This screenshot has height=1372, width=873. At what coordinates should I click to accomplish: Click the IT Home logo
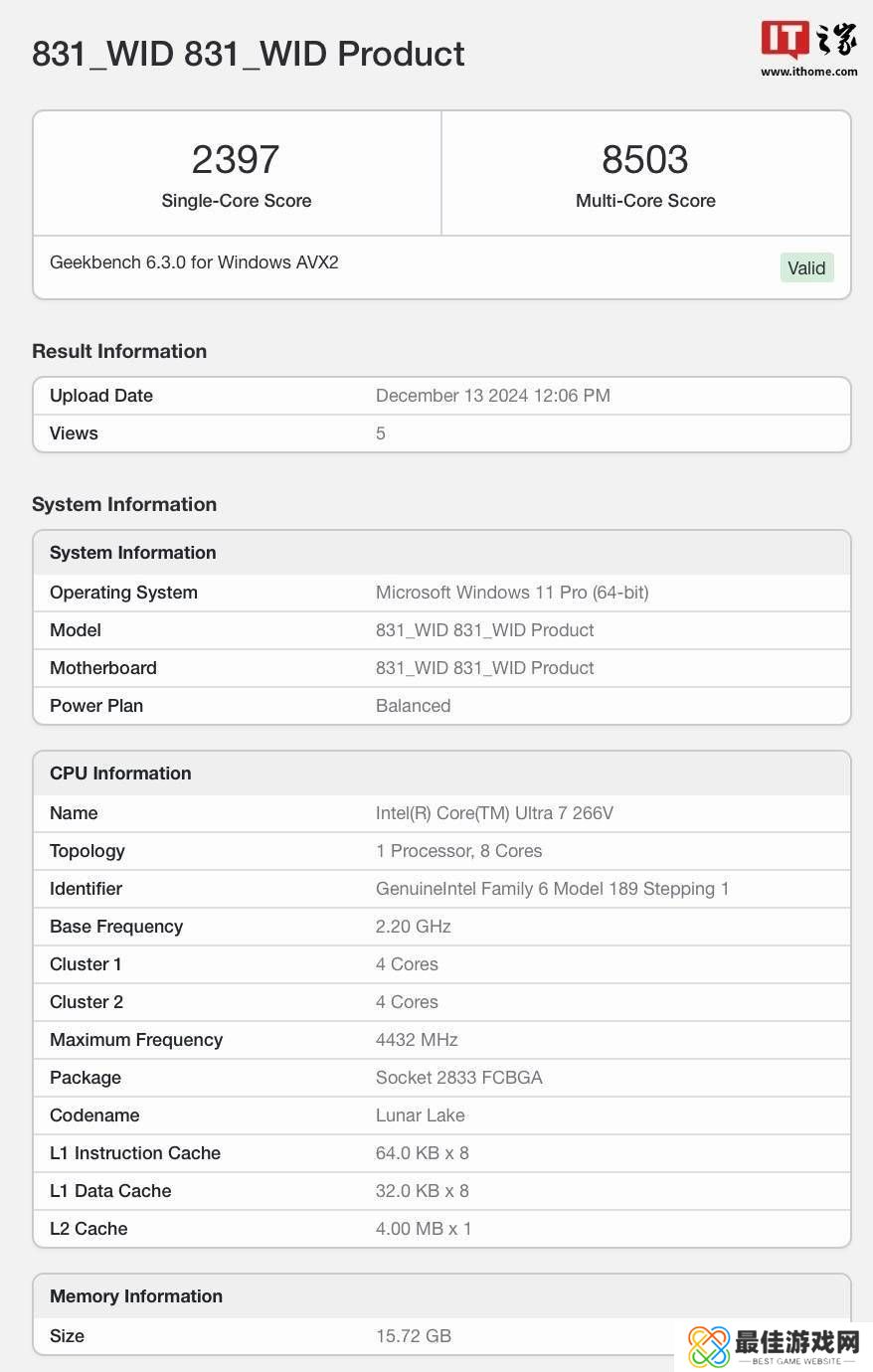click(x=807, y=41)
